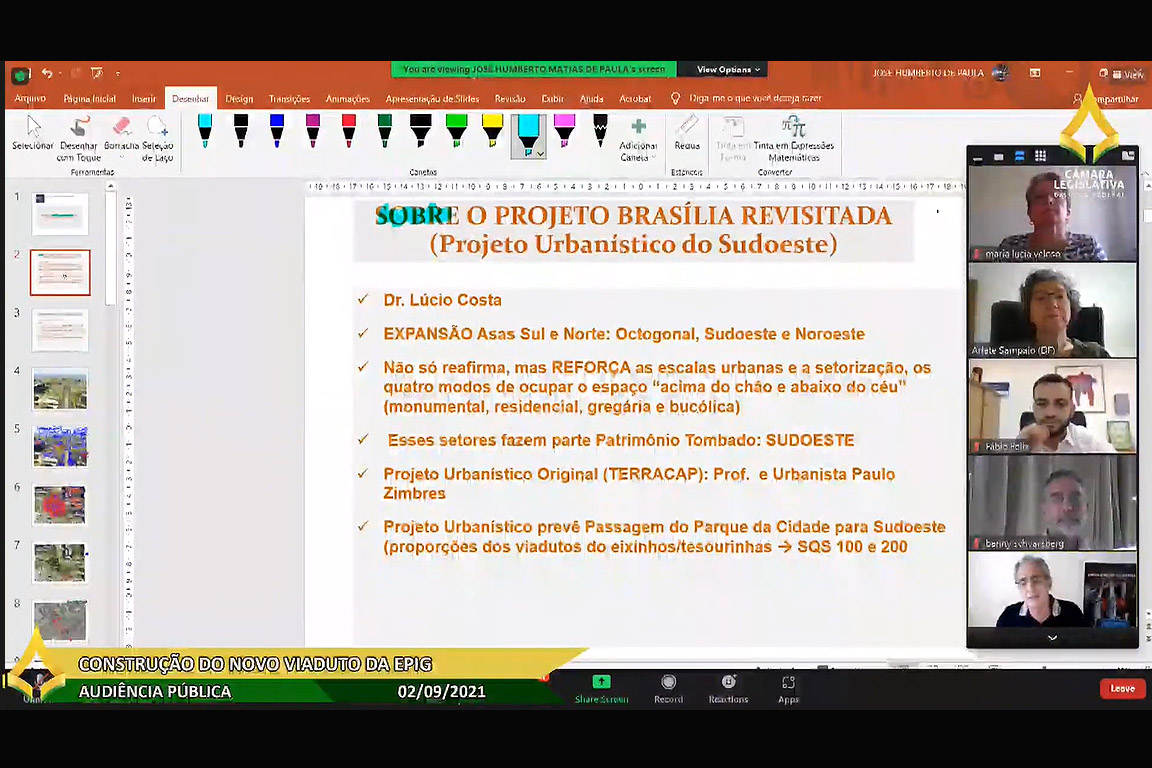1152x768 pixels.
Task: Select the Borracha eraser tool
Action: (x=121, y=136)
